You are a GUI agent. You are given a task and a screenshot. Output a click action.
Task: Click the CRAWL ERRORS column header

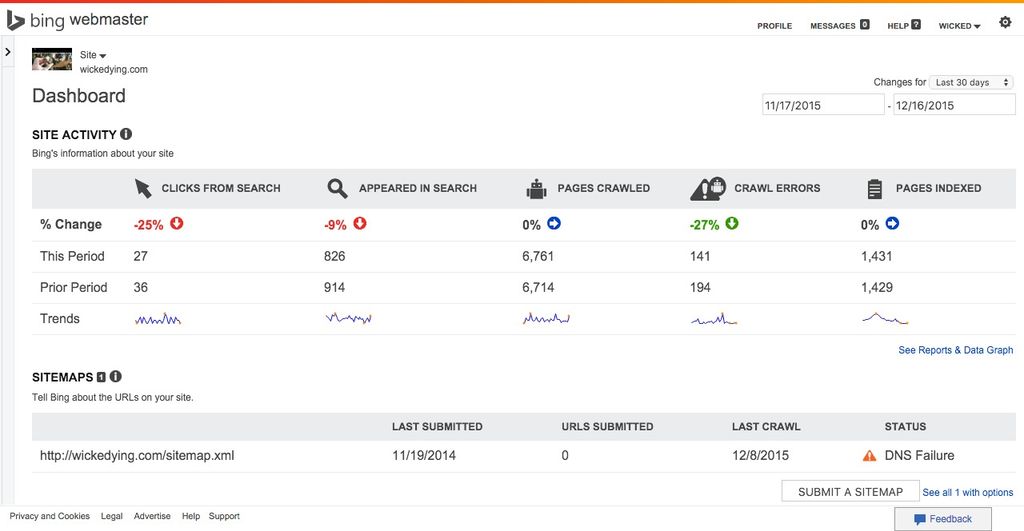pyautogui.click(x=777, y=188)
